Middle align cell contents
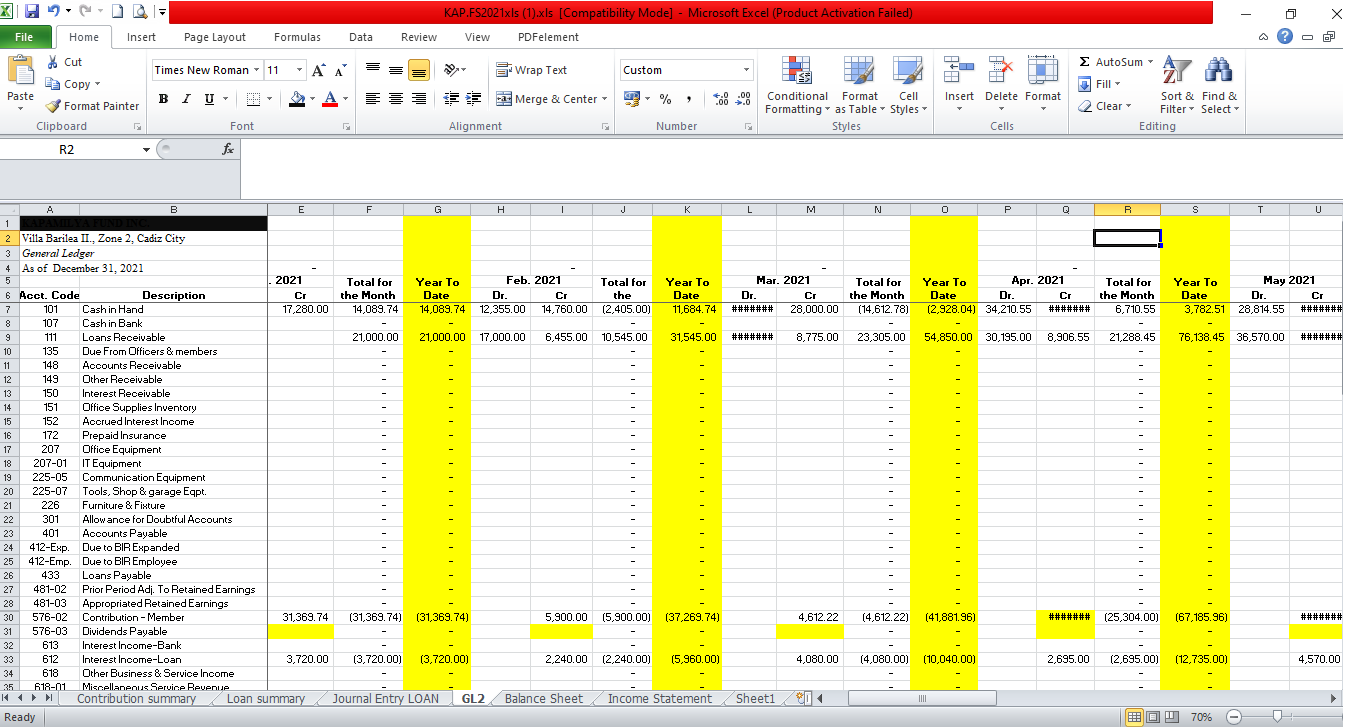The width and height of the screenshot is (1348, 727). coord(395,70)
